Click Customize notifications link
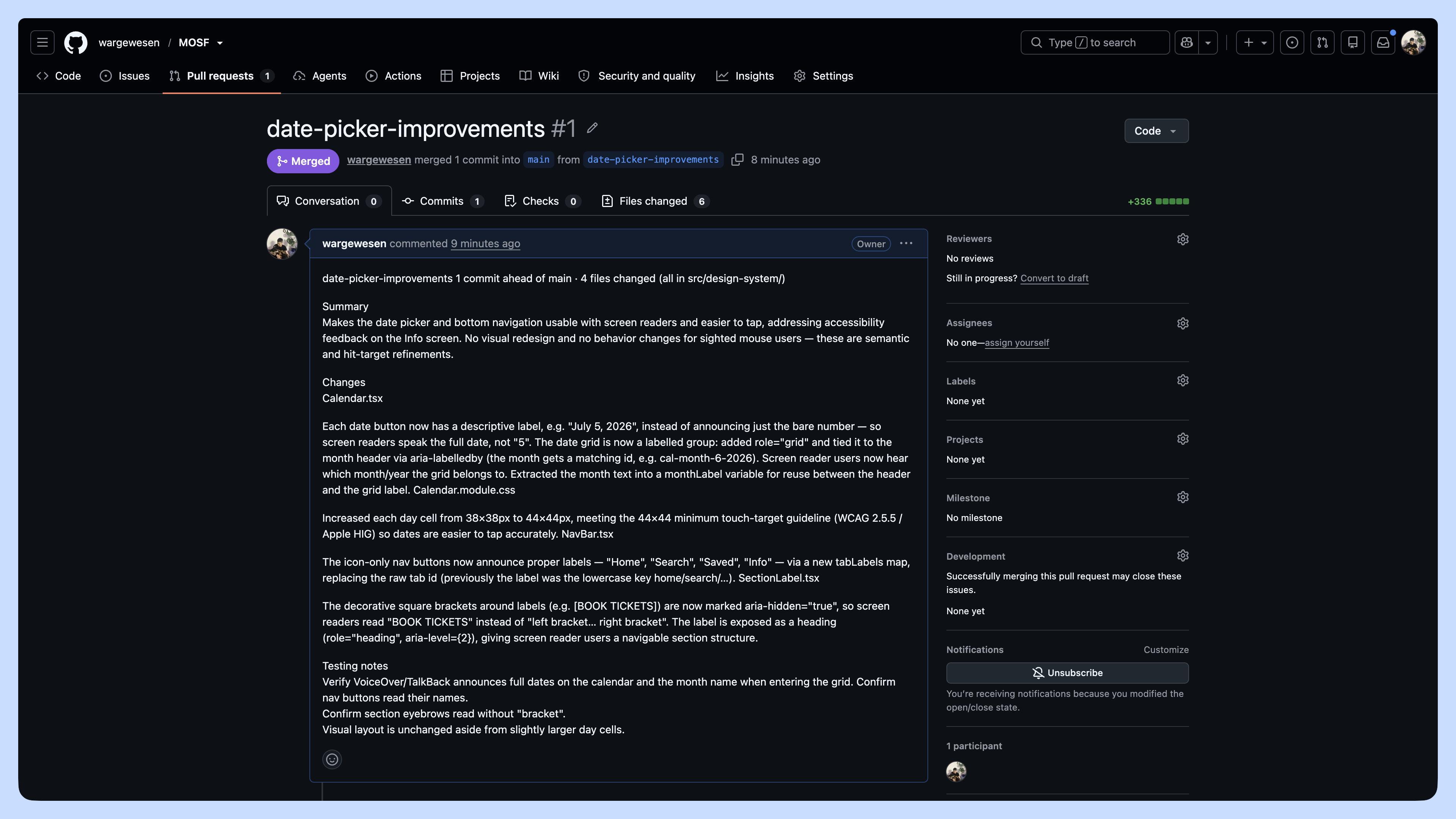 (x=1166, y=650)
